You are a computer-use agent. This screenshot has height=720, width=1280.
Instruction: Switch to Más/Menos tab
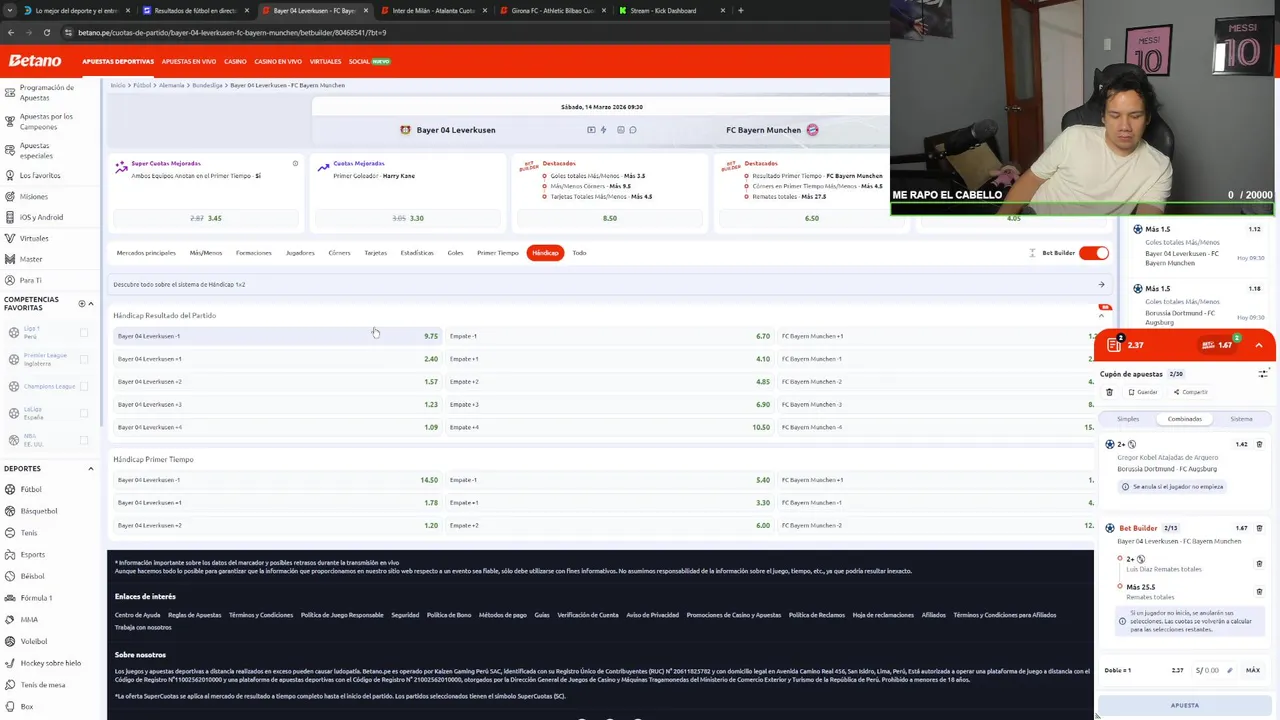[x=206, y=253]
